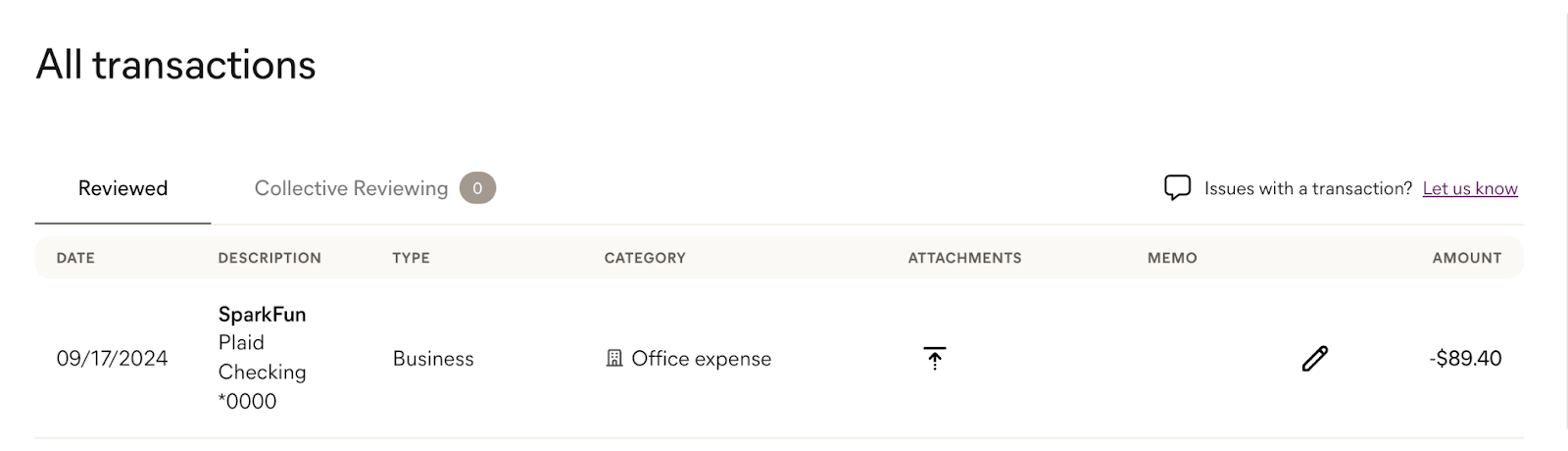This screenshot has width=1568, height=451.
Task: Click the 09/17/2024 transaction date
Action: click(112, 359)
